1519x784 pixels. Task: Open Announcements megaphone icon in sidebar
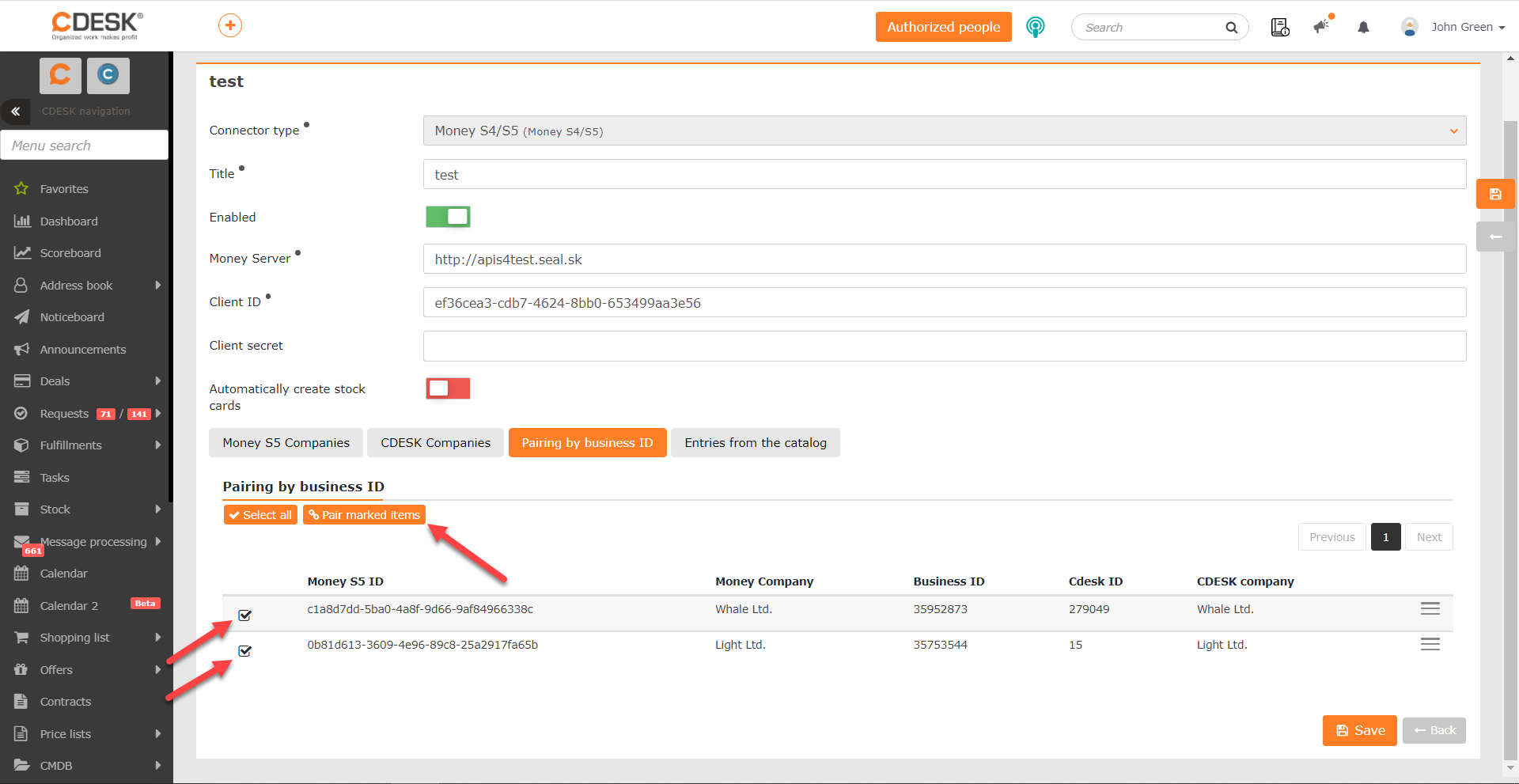pyautogui.click(x=21, y=350)
